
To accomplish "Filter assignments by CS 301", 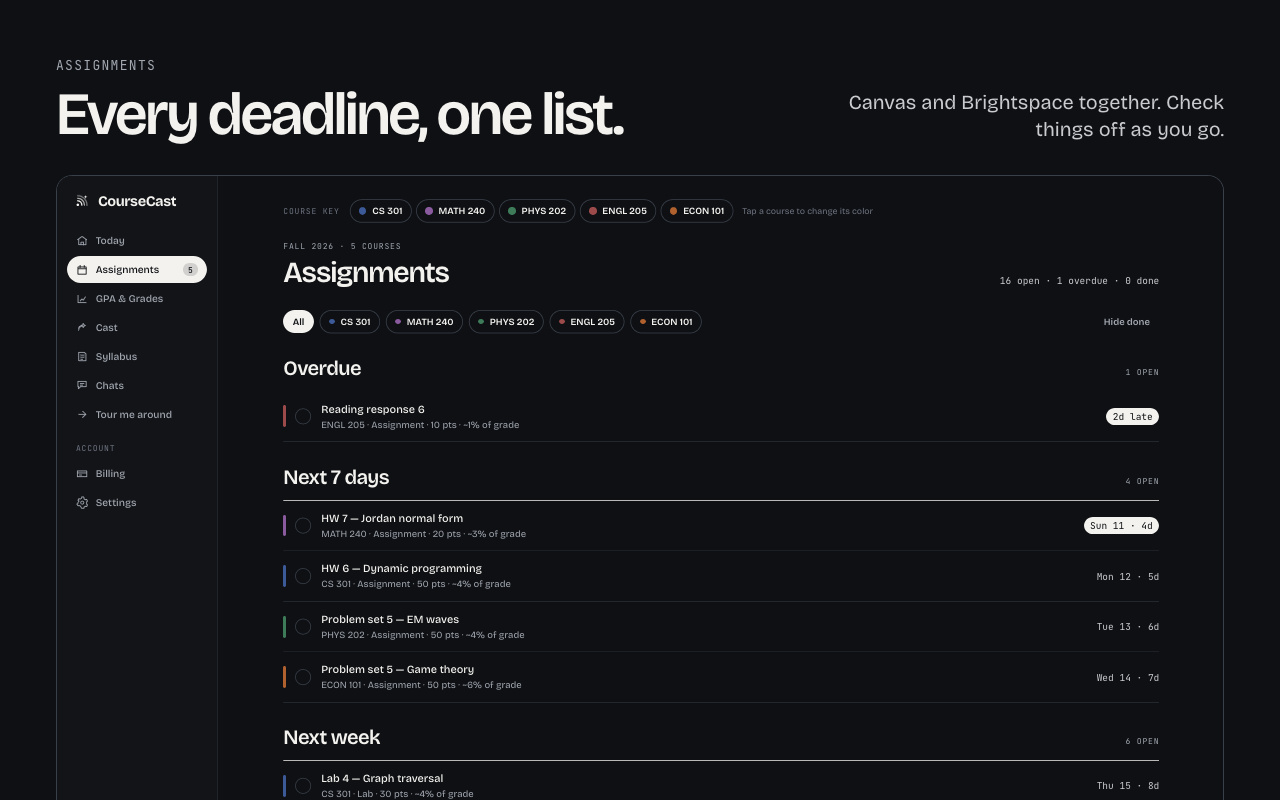I will click(x=350, y=322).
